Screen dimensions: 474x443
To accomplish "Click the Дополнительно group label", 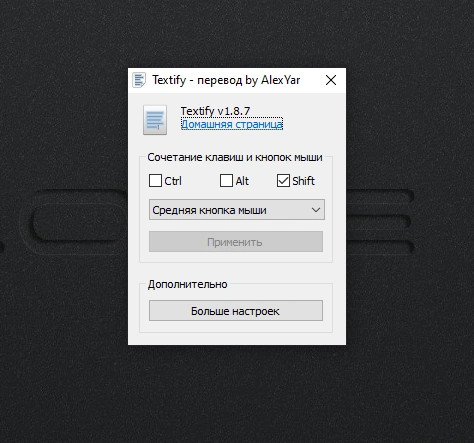I will tap(188, 284).
